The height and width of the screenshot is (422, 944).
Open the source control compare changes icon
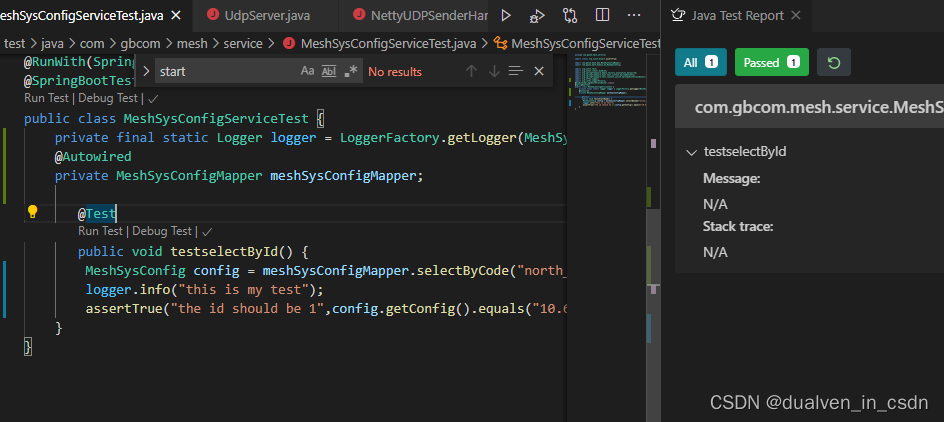[x=570, y=15]
